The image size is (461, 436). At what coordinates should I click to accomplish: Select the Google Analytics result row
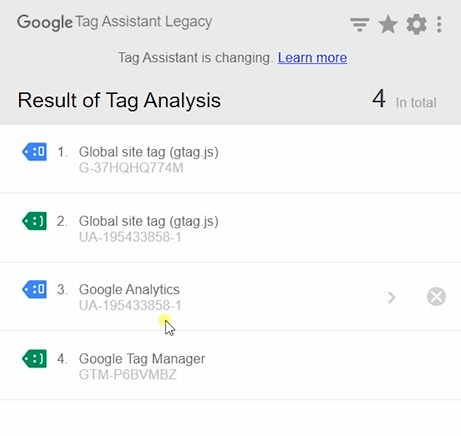pyautogui.click(x=230, y=297)
